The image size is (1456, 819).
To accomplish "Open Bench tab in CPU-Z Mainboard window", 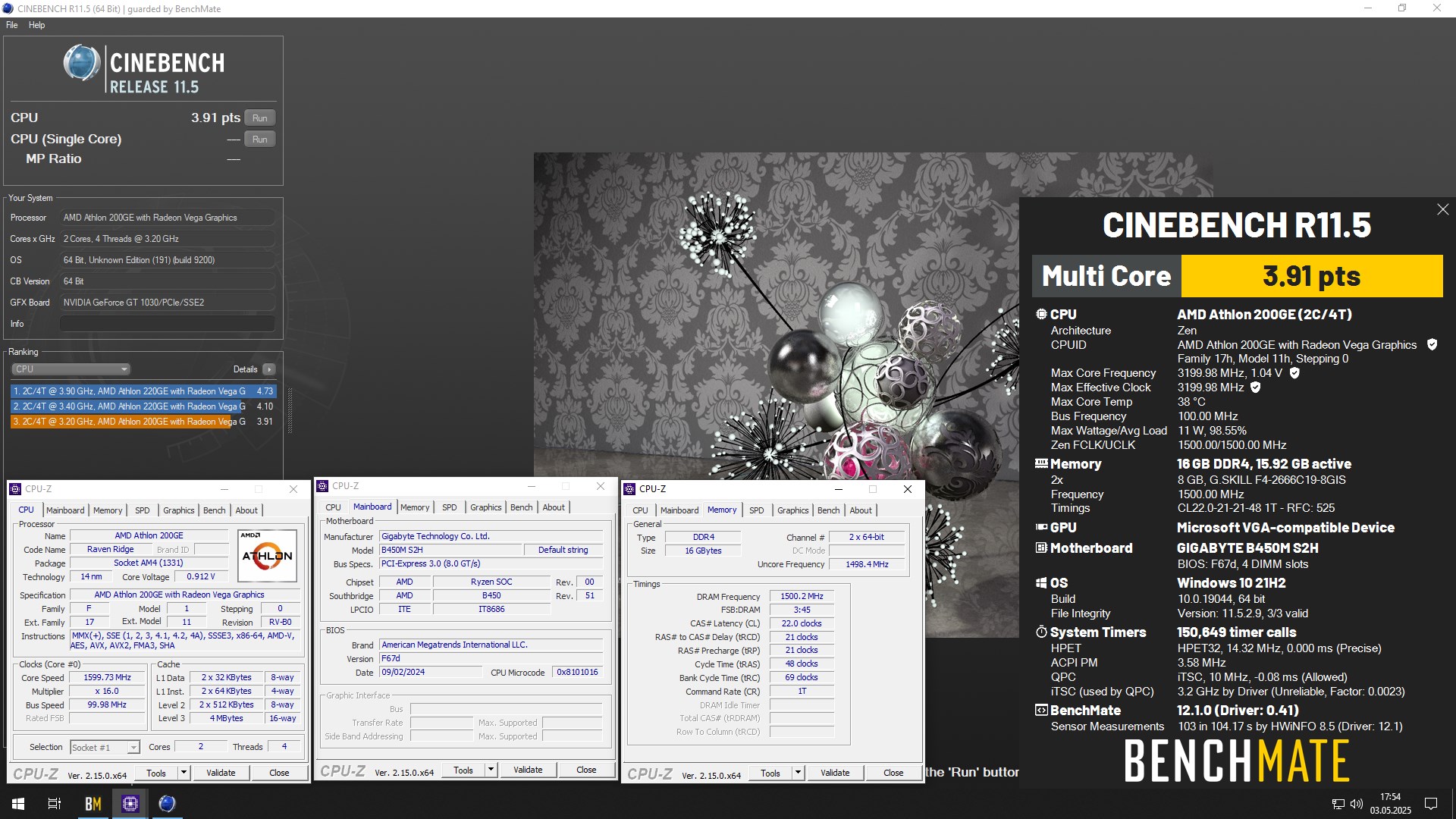I will pyautogui.click(x=521, y=507).
